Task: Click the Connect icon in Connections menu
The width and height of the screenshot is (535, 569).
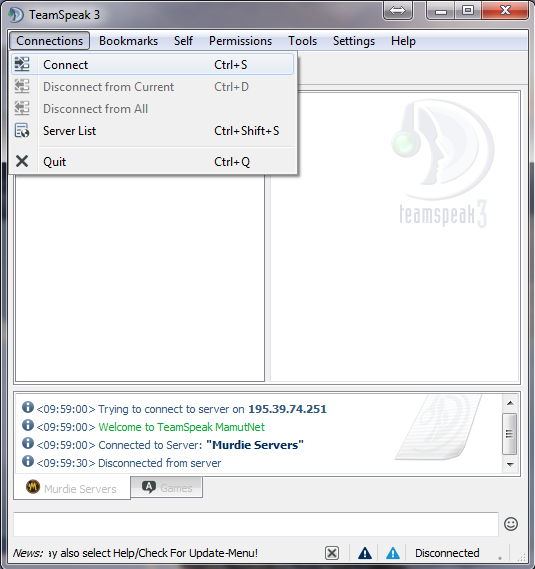Action: point(22,64)
